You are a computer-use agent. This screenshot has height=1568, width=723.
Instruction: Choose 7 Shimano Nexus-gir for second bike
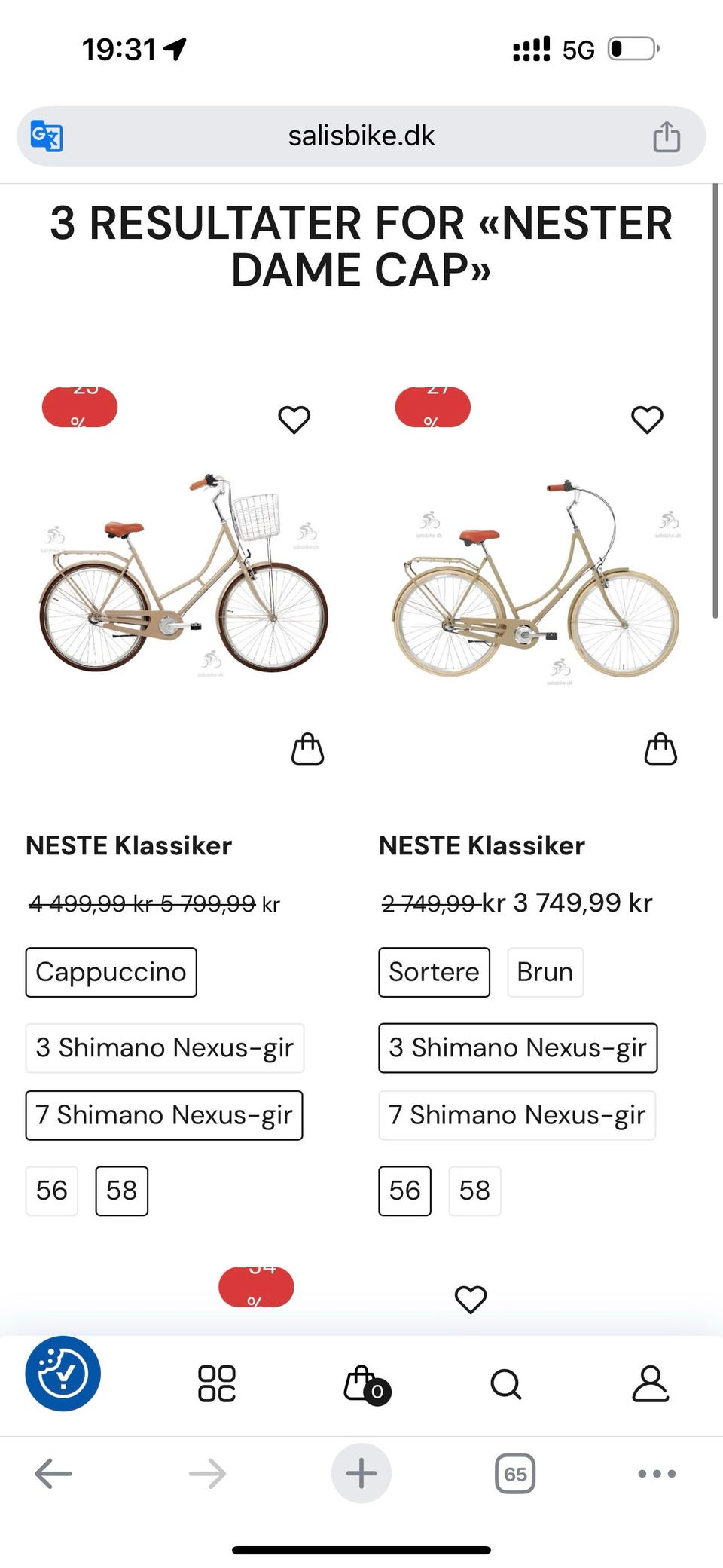click(x=517, y=1115)
